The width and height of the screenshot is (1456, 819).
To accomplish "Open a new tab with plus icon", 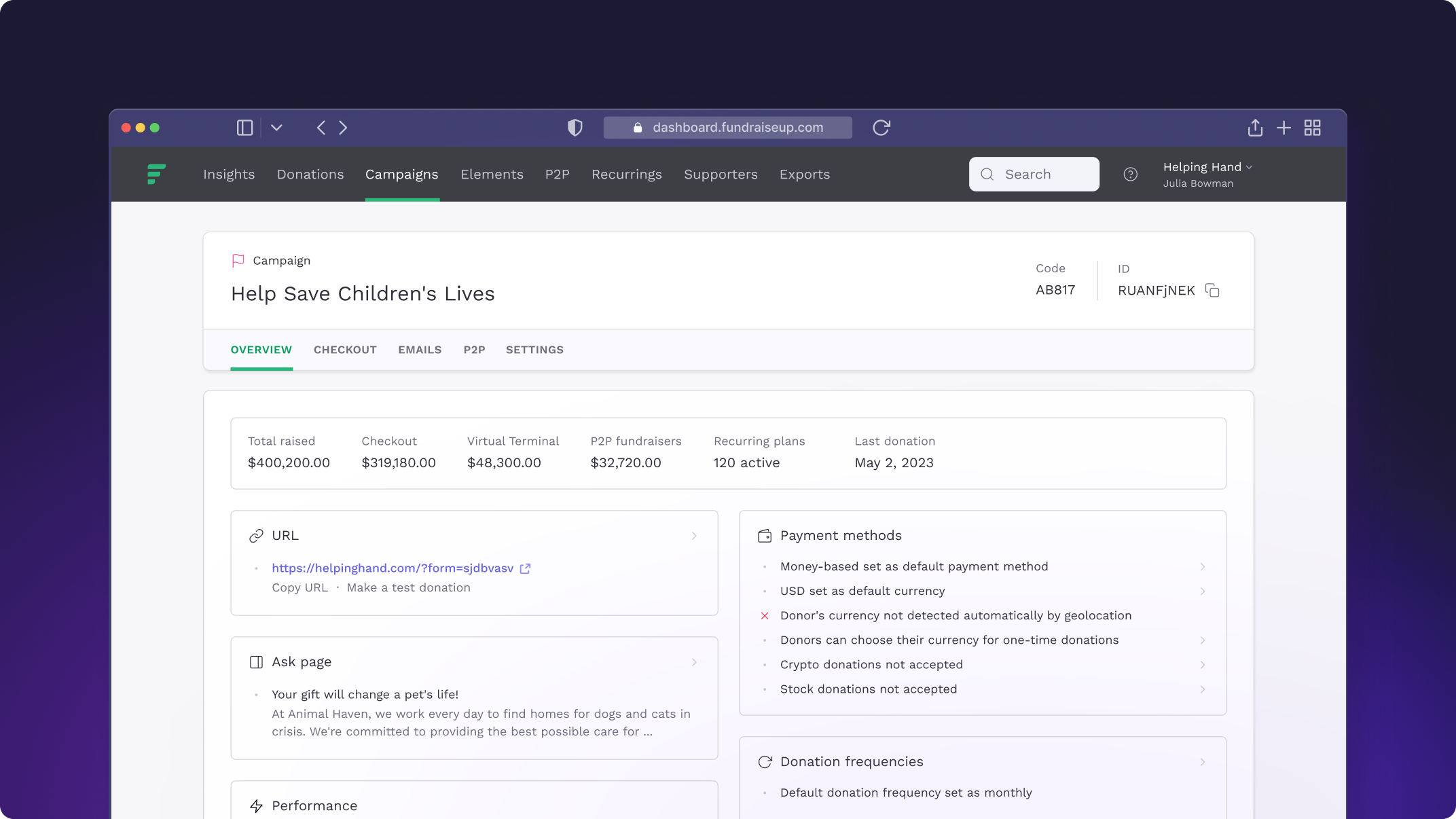I will tap(1284, 128).
